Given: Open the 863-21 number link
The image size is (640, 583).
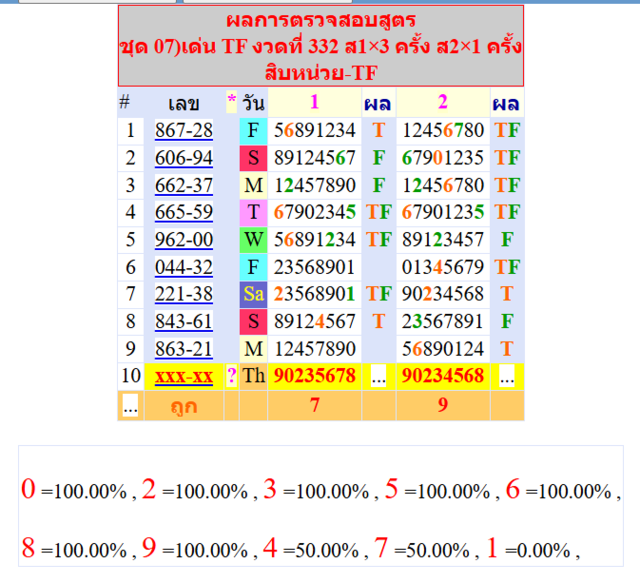Looking at the screenshot, I should point(184,349).
